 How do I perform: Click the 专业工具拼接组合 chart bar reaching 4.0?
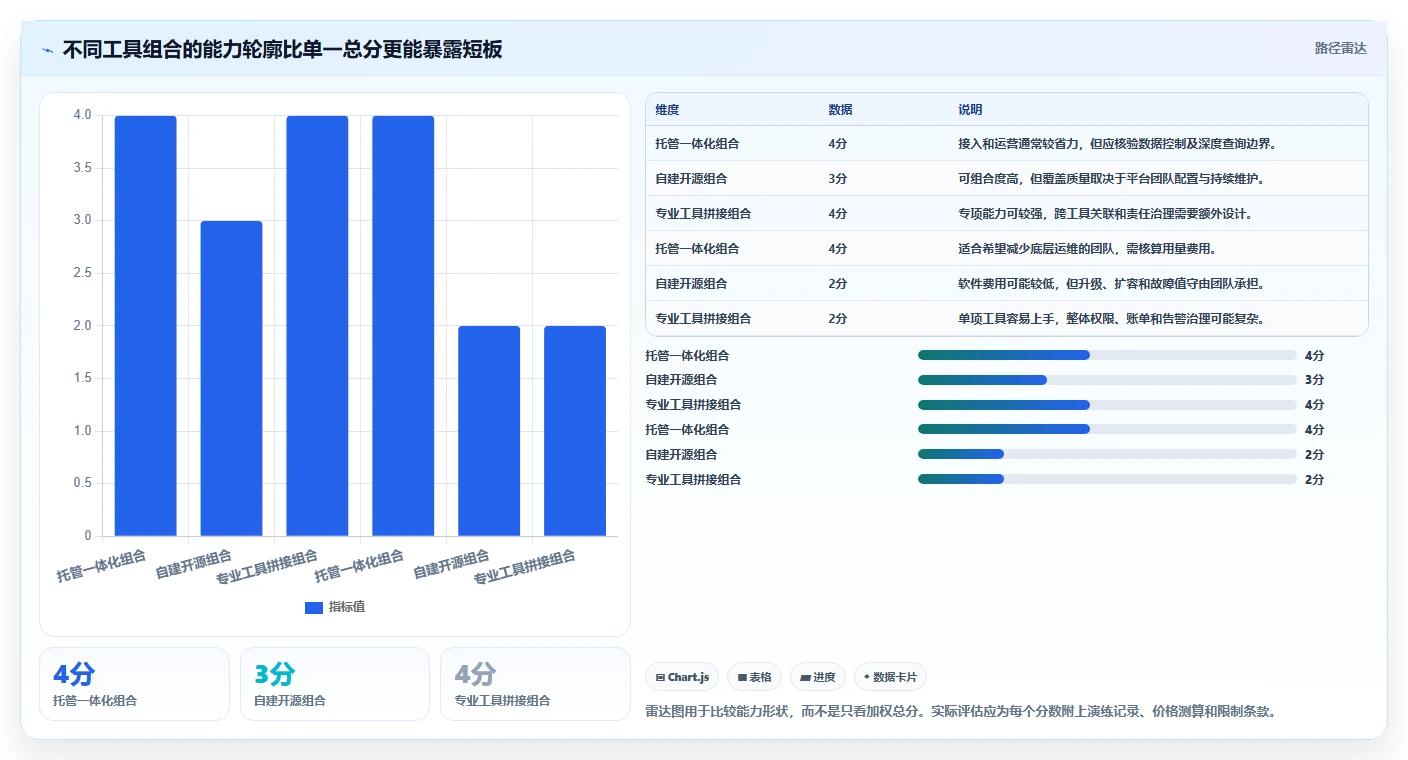pos(317,326)
